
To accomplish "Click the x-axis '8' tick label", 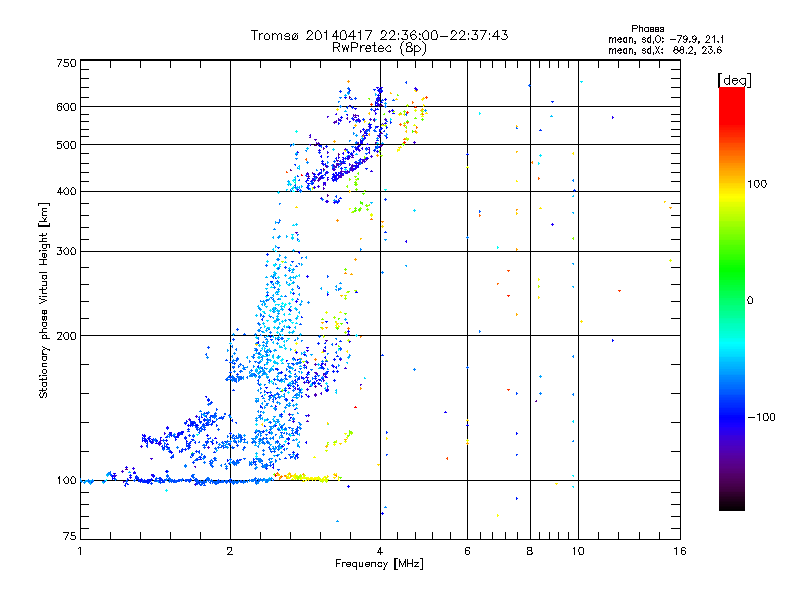I will [x=530, y=551].
